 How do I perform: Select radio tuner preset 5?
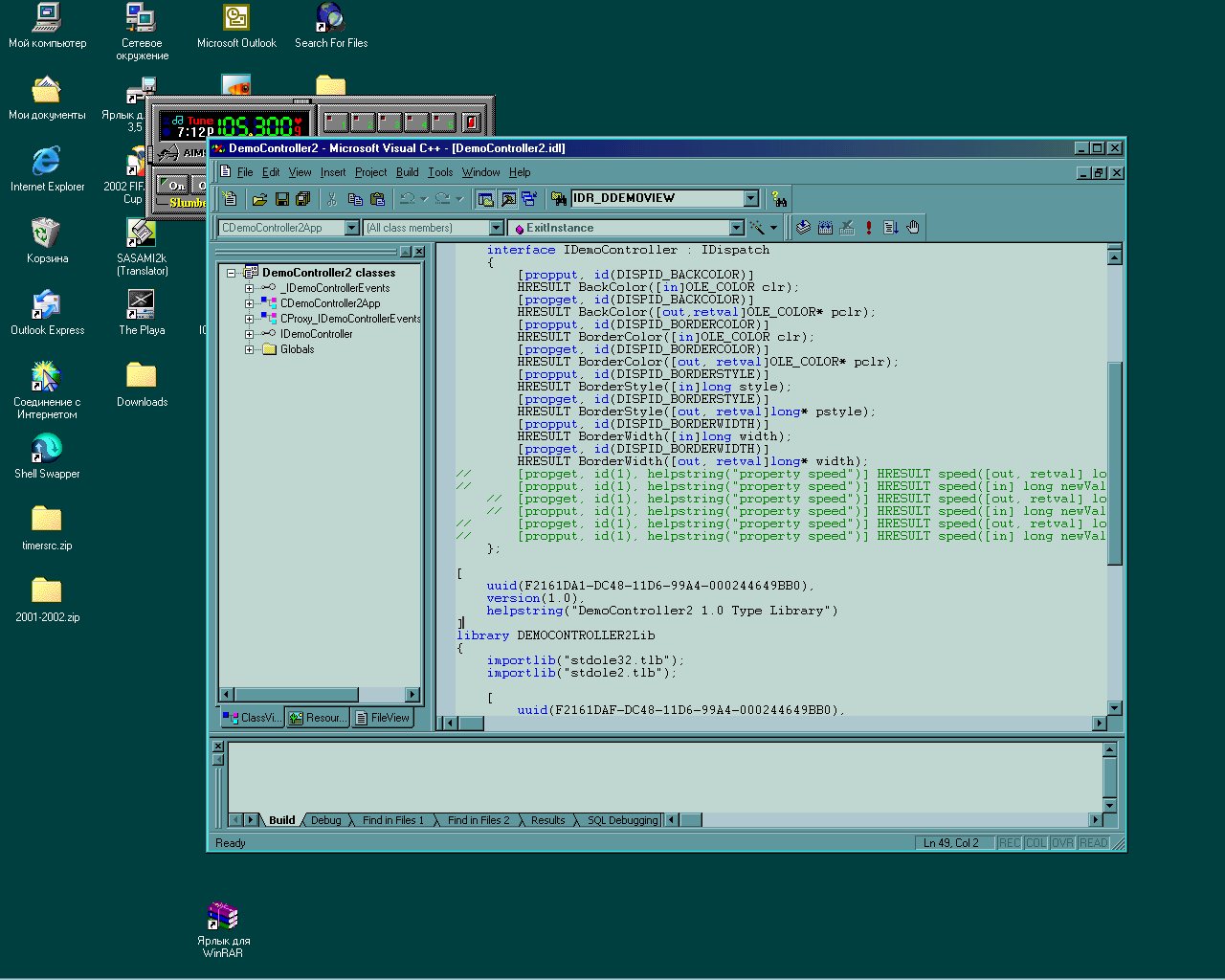click(442, 122)
